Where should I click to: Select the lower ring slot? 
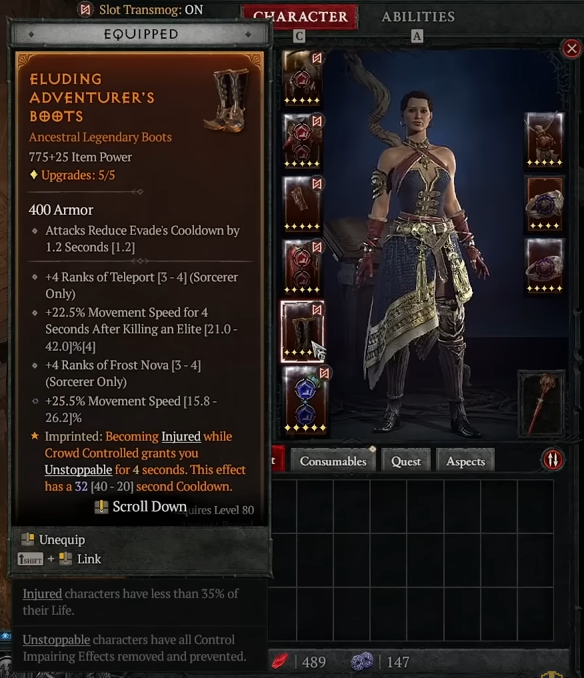544,266
